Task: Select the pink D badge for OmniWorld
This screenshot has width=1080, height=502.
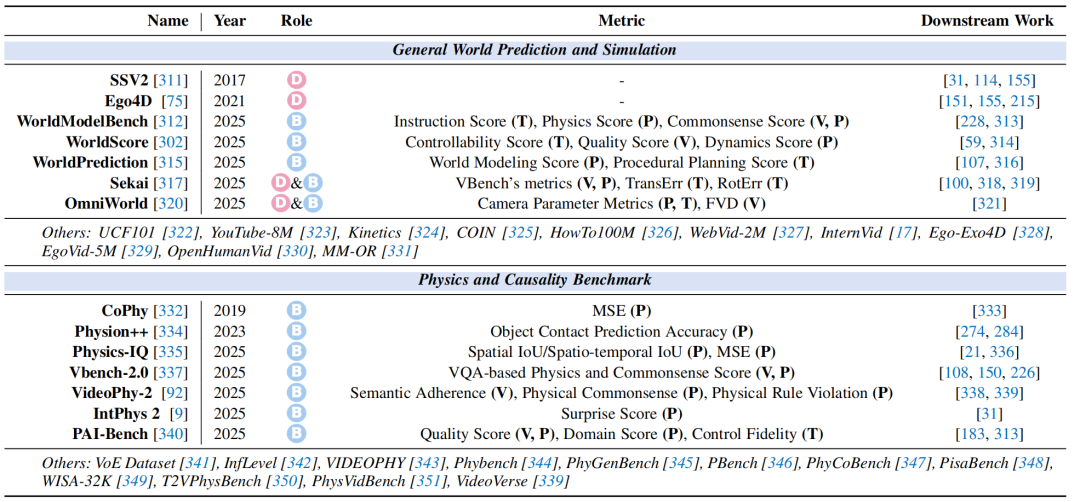Action: tap(282, 204)
